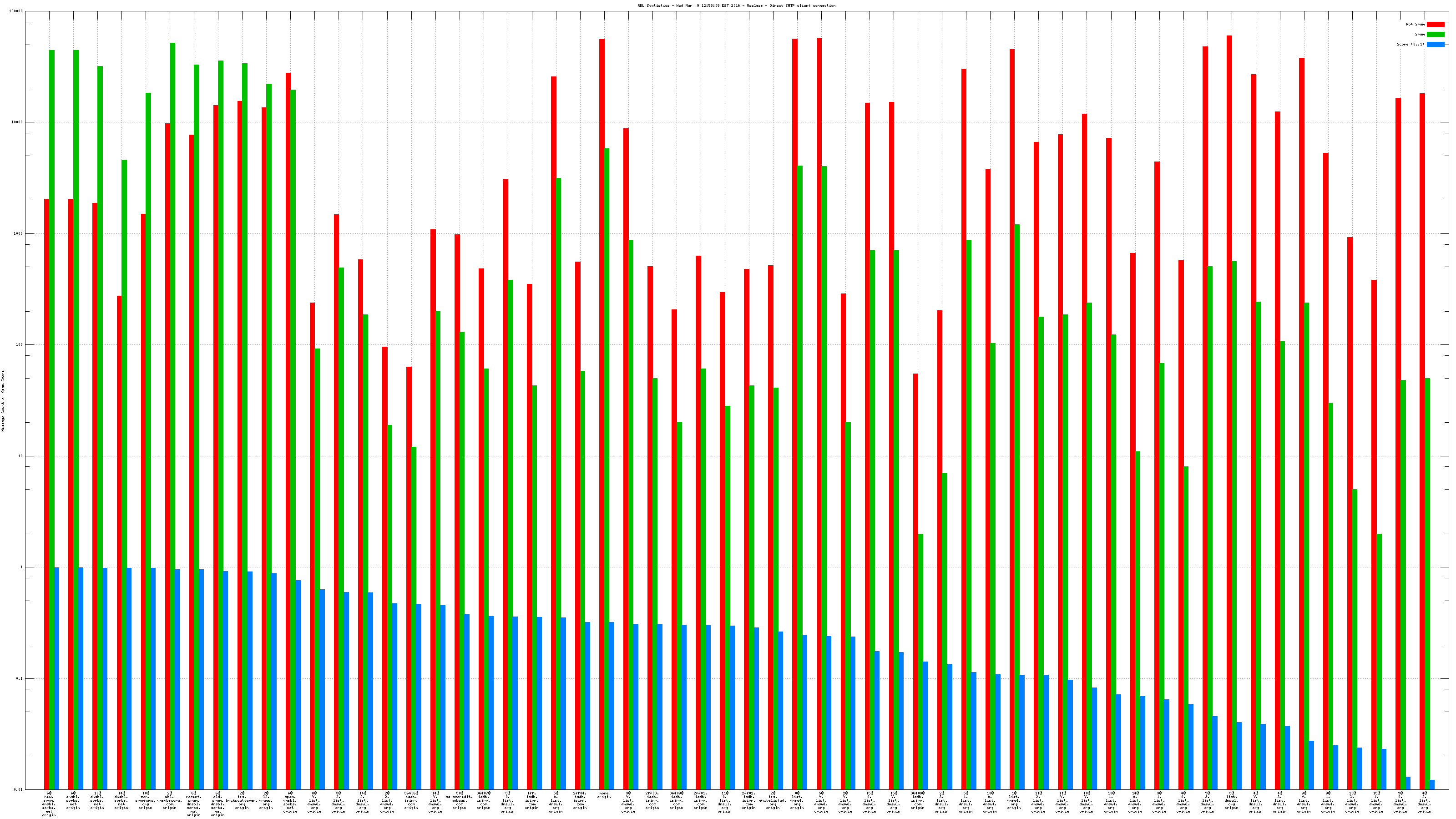Click the 10000 y-axis tick label
This screenshot has height=819, width=1456.
pos(18,122)
